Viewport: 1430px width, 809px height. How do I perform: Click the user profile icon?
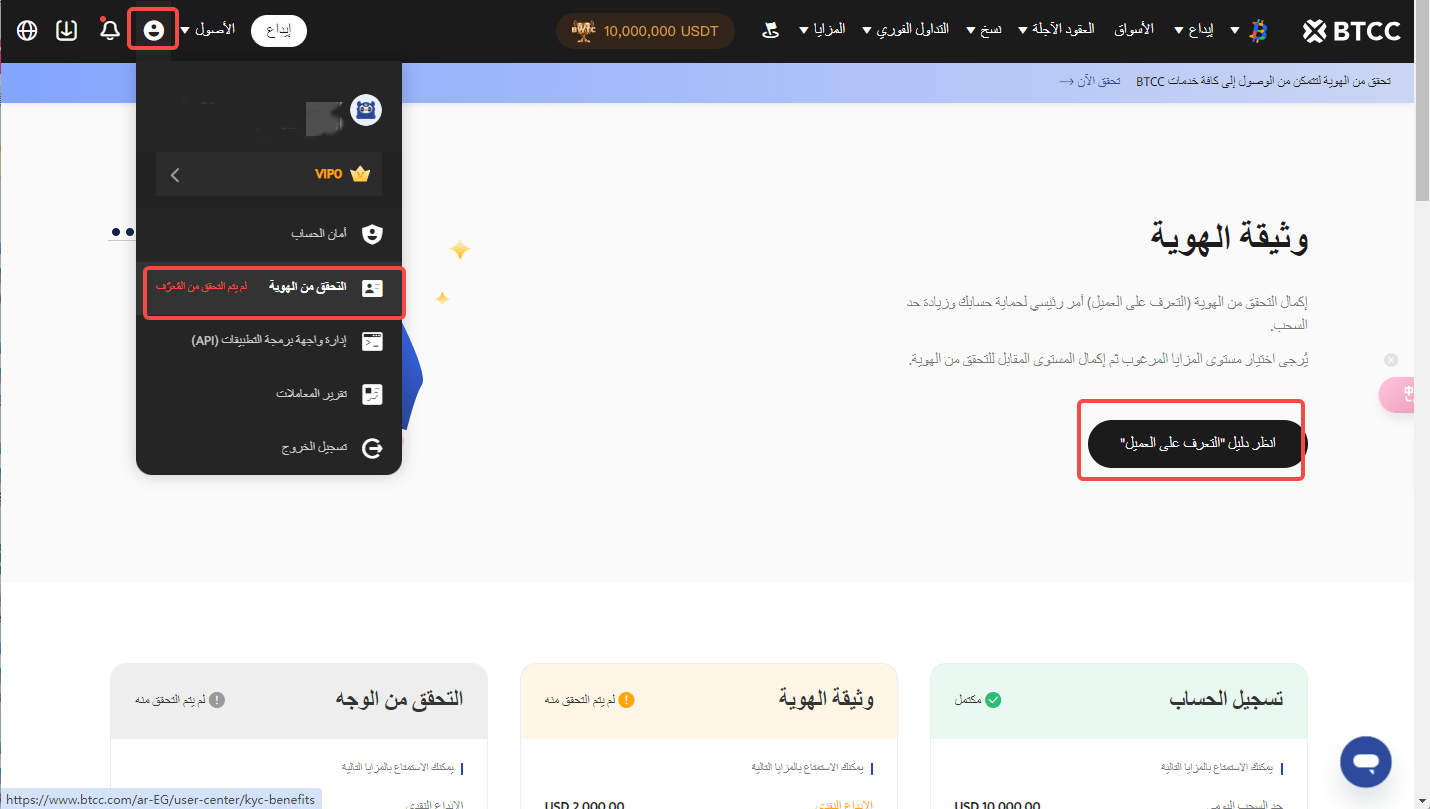pyautogui.click(x=154, y=30)
